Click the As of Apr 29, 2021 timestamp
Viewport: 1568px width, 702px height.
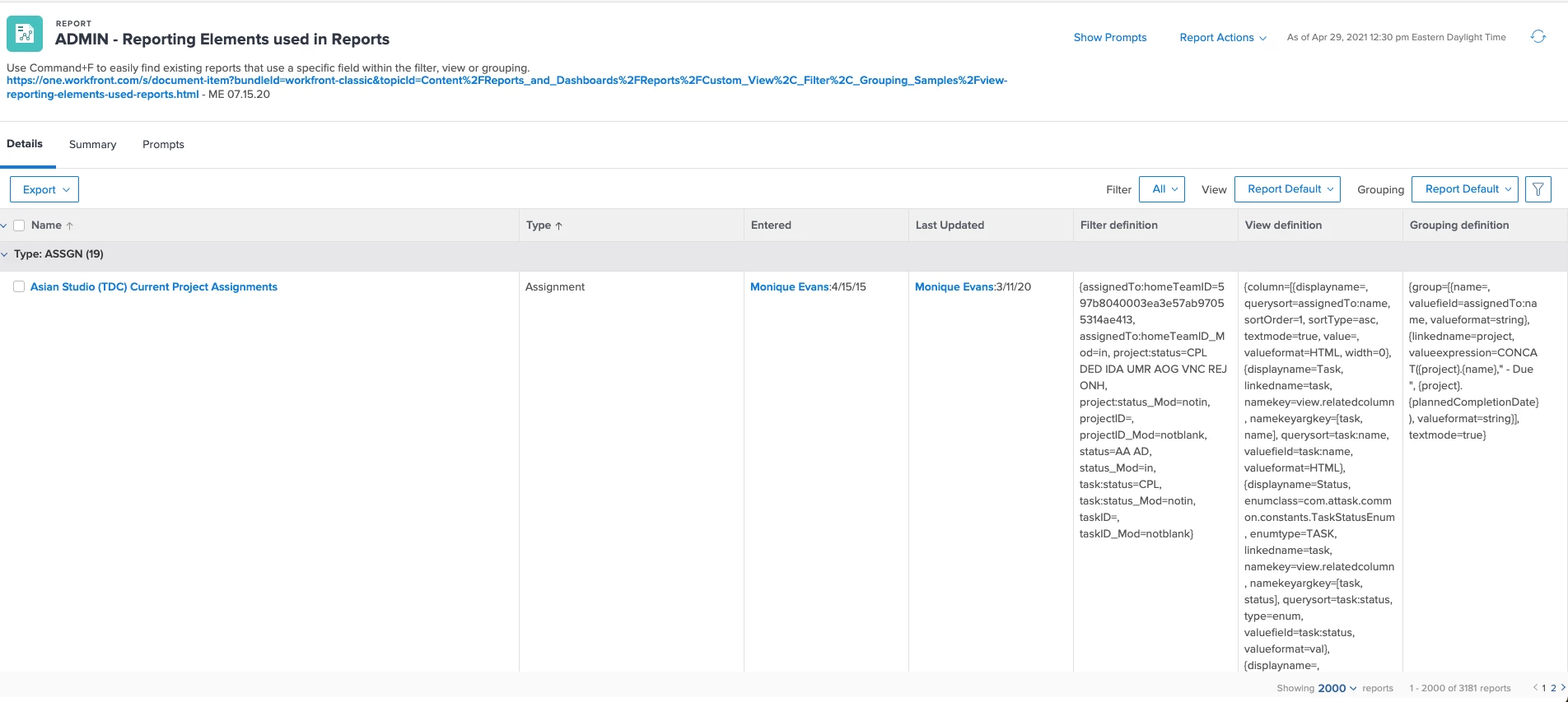click(1396, 38)
